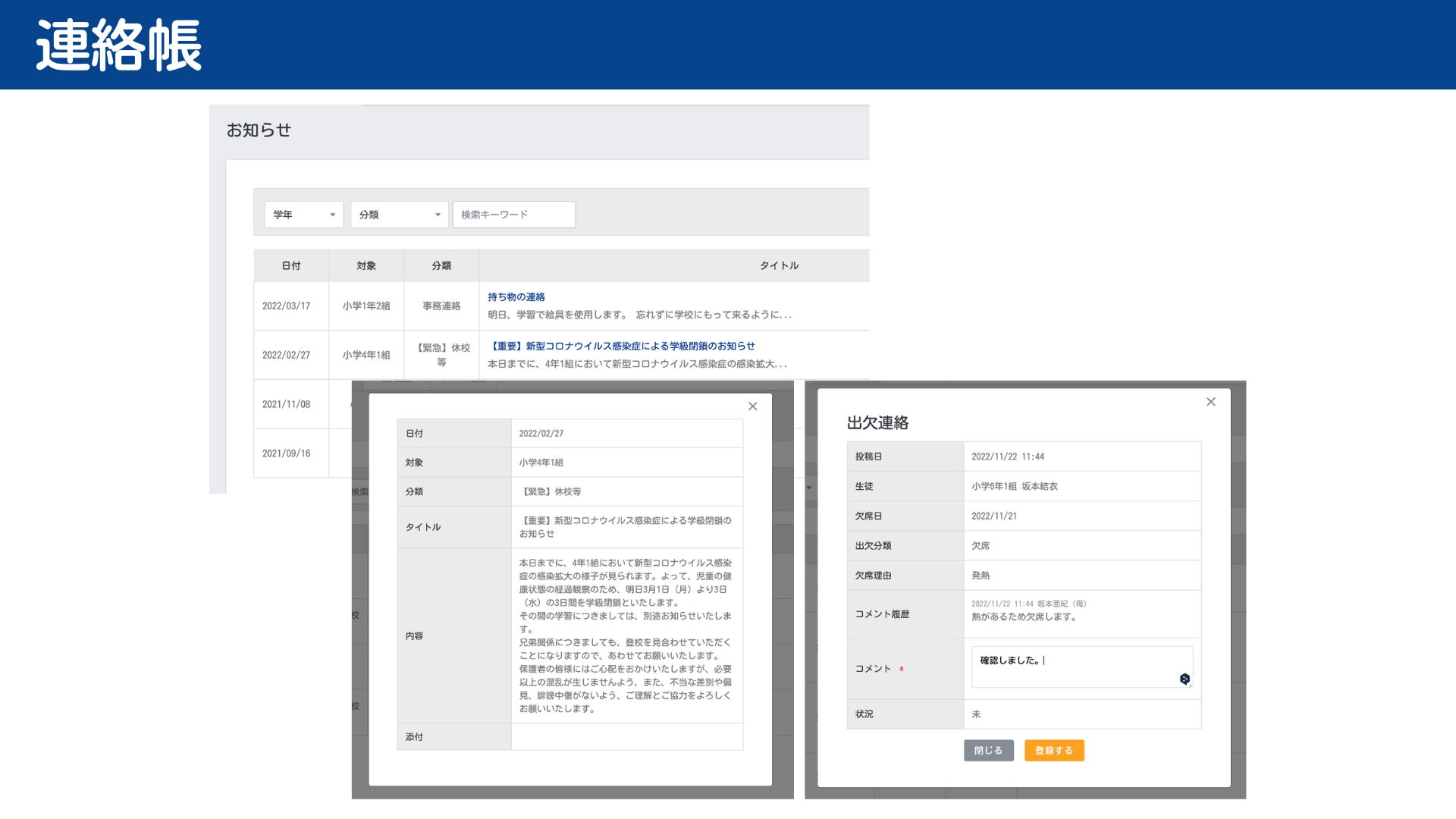The image size is (1456, 819).
Task: Click the コメント履歴 entry text
Action: (1024, 617)
